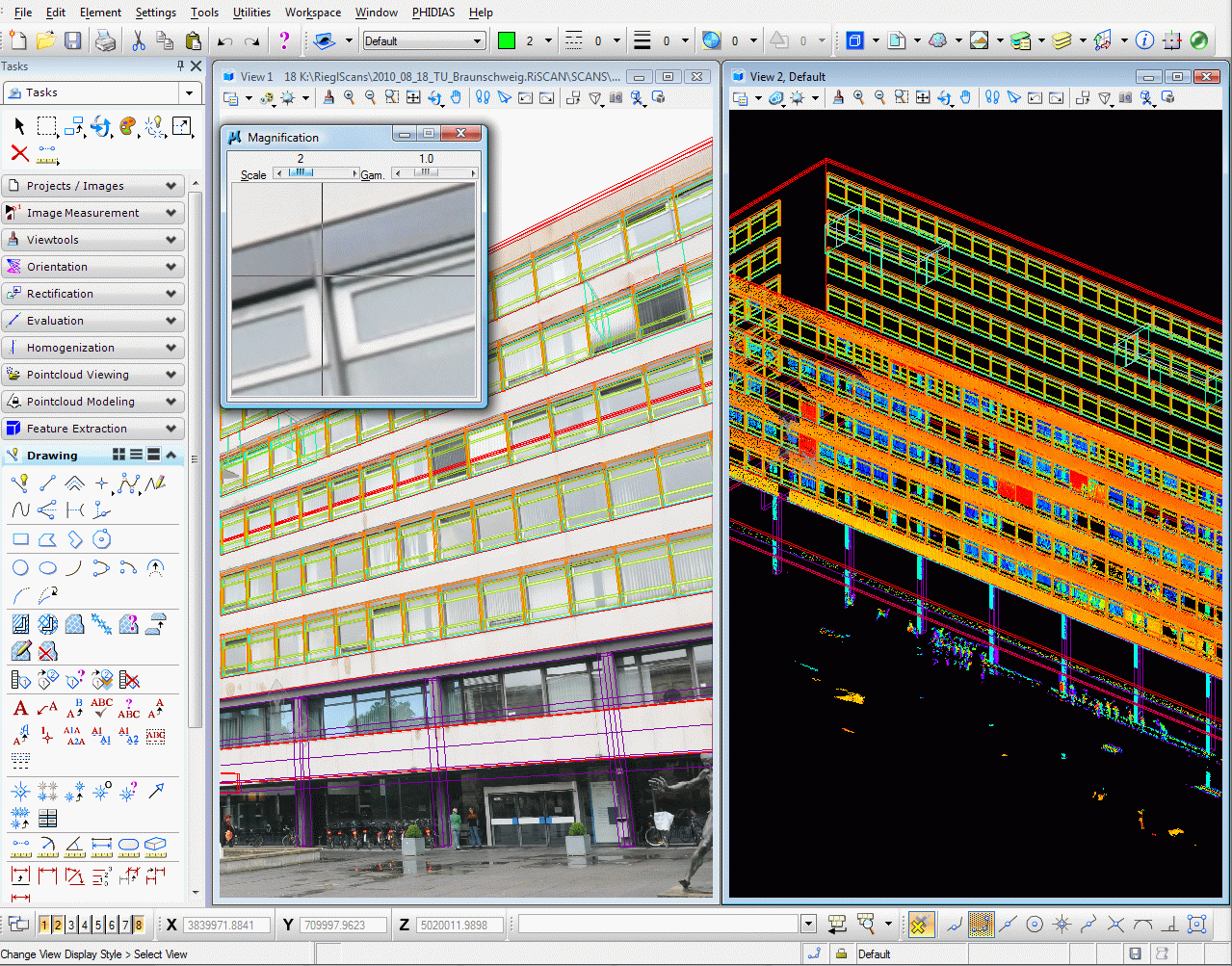This screenshot has width=1232, height=966.
Task: Choose the Place Block rectangle tool
Action: click(x=20, y=539)
